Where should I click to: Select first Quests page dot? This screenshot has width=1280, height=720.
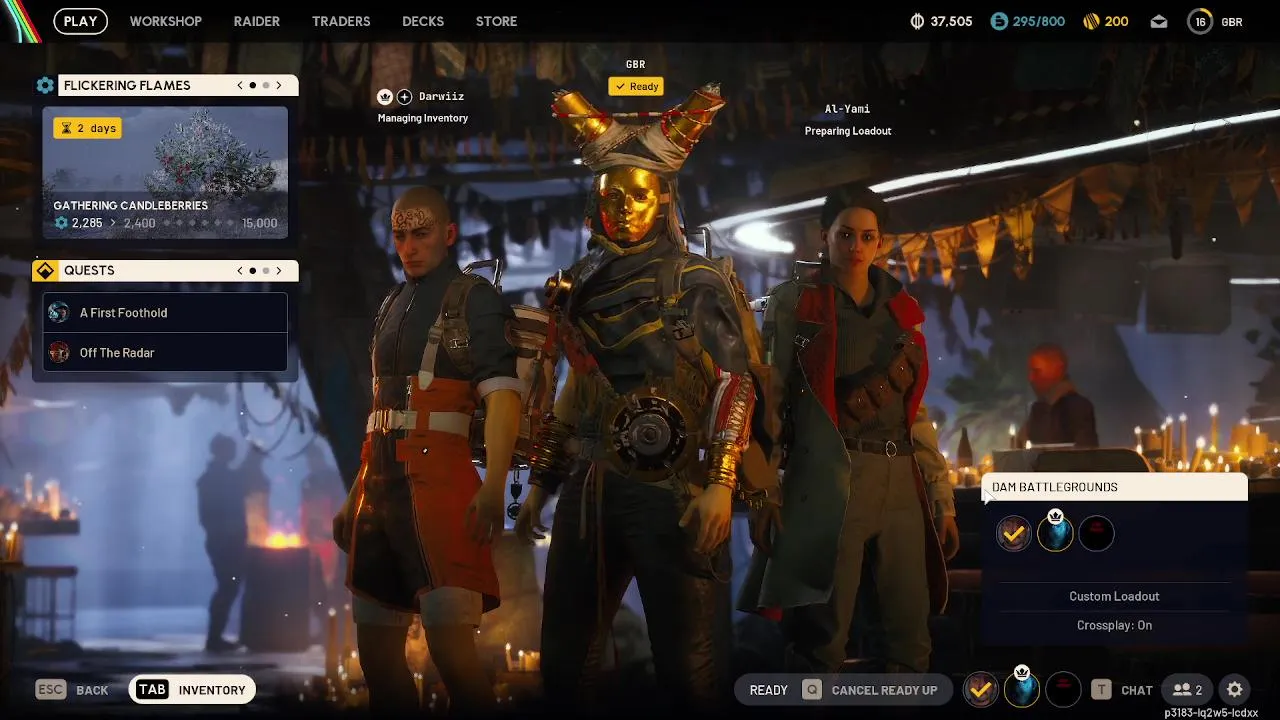point(253,270)
